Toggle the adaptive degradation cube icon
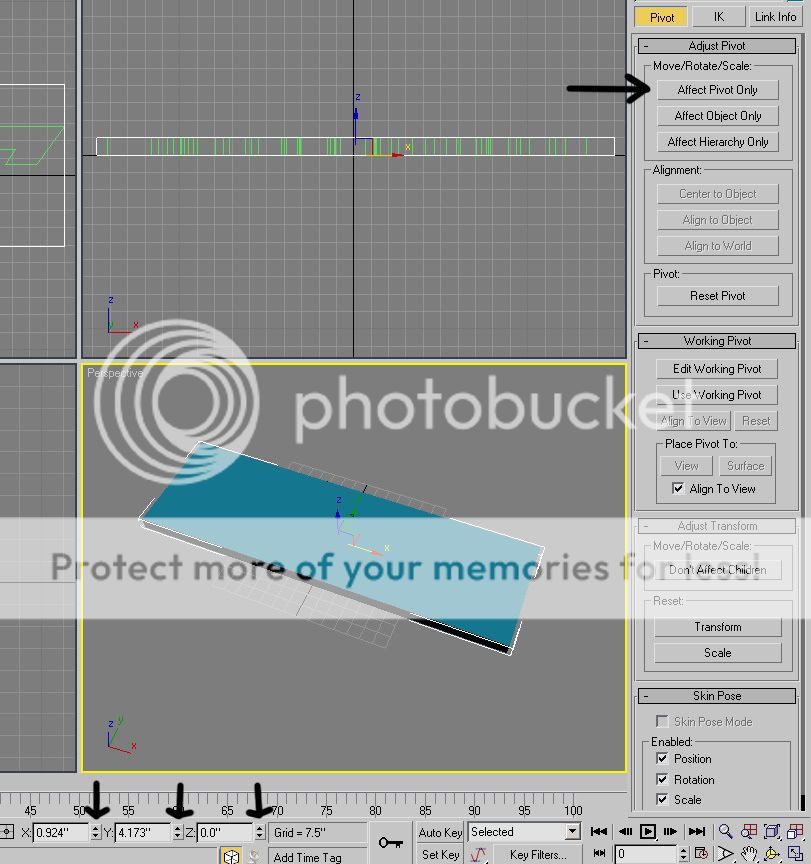The width and height of the screenshot is (811, 864). click(x=231, y=856)
